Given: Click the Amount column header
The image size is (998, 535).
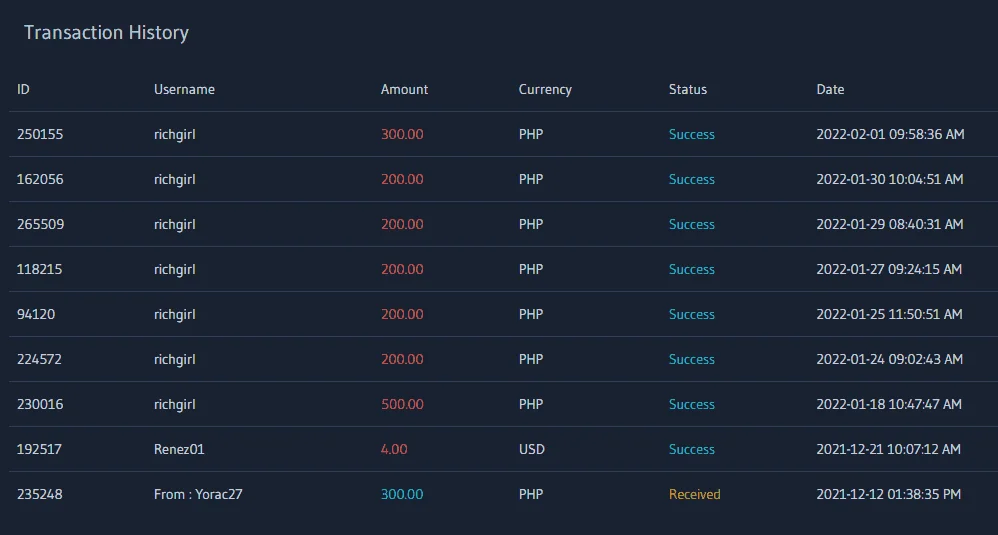Looking at the screenshot, I should point(404,90).
